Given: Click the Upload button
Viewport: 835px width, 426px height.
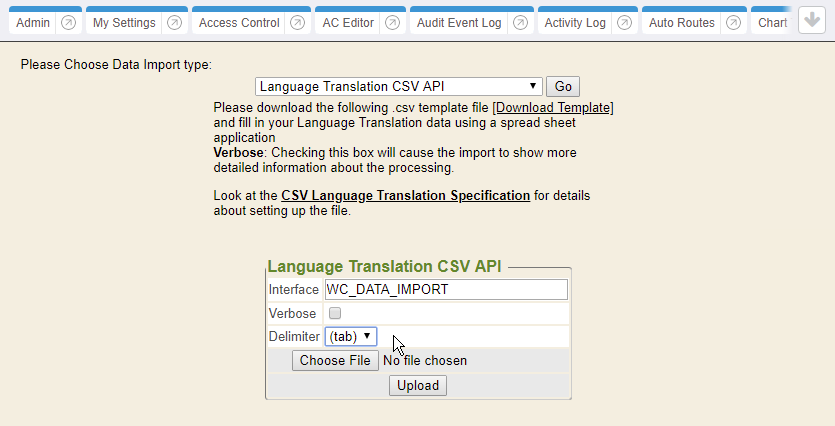Looking at the screenshot, I should coord(418,385).
